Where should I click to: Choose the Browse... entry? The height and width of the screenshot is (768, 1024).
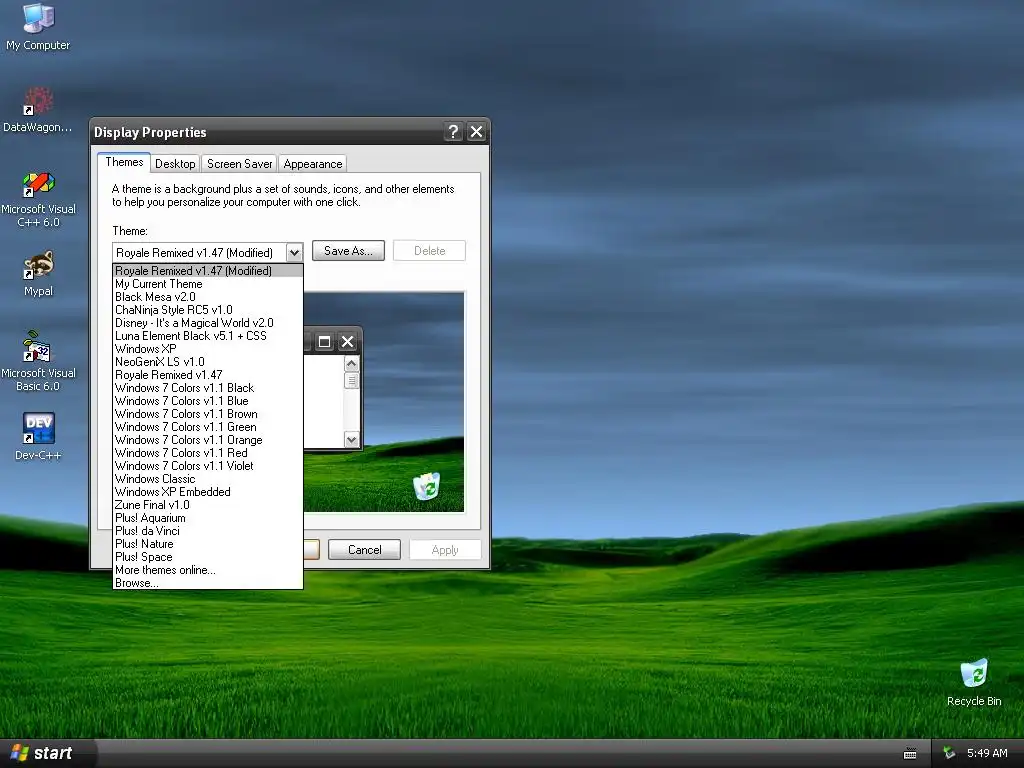tap(208, 583)
